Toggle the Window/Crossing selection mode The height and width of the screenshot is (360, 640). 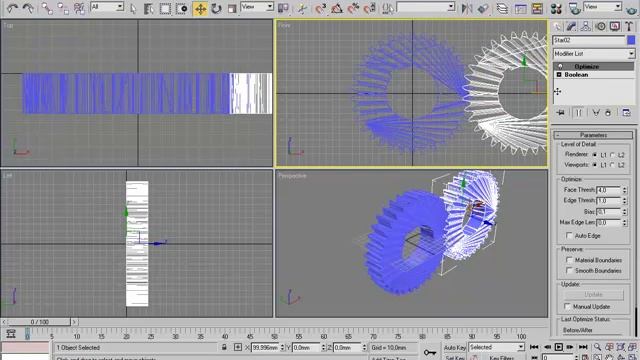pos(182,8)
